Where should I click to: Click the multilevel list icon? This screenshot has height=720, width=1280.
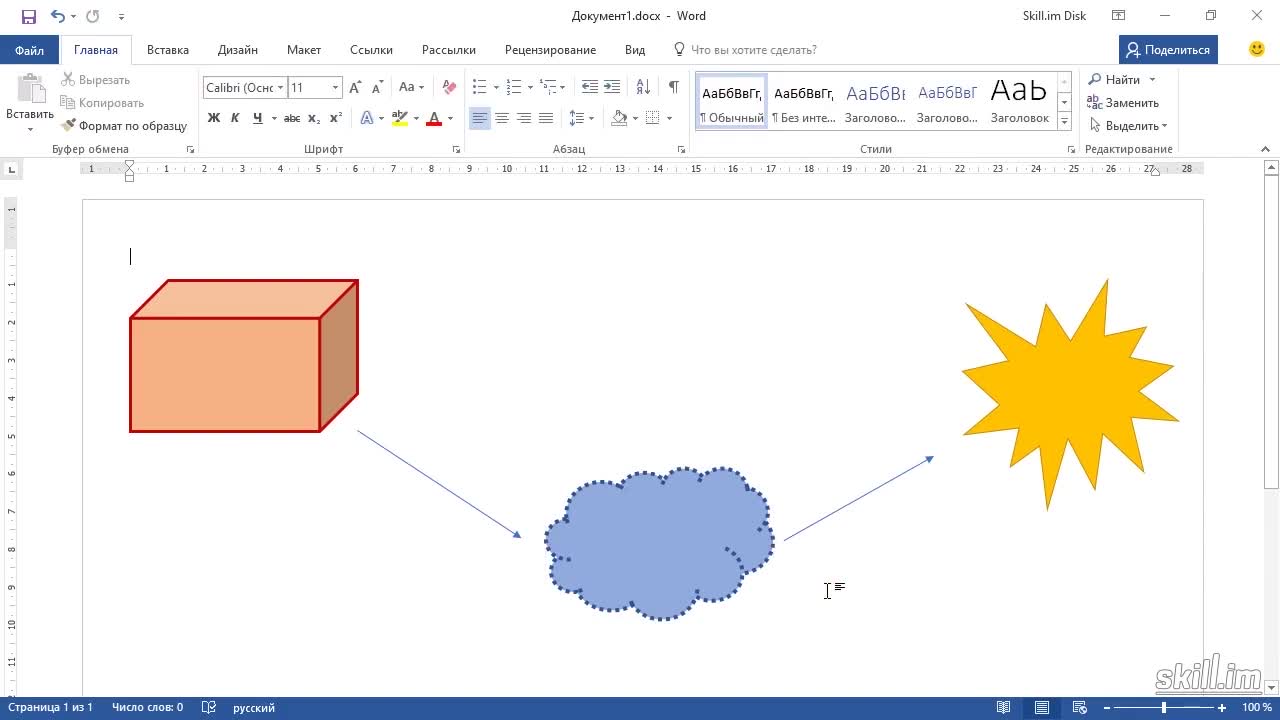point(548,88)
